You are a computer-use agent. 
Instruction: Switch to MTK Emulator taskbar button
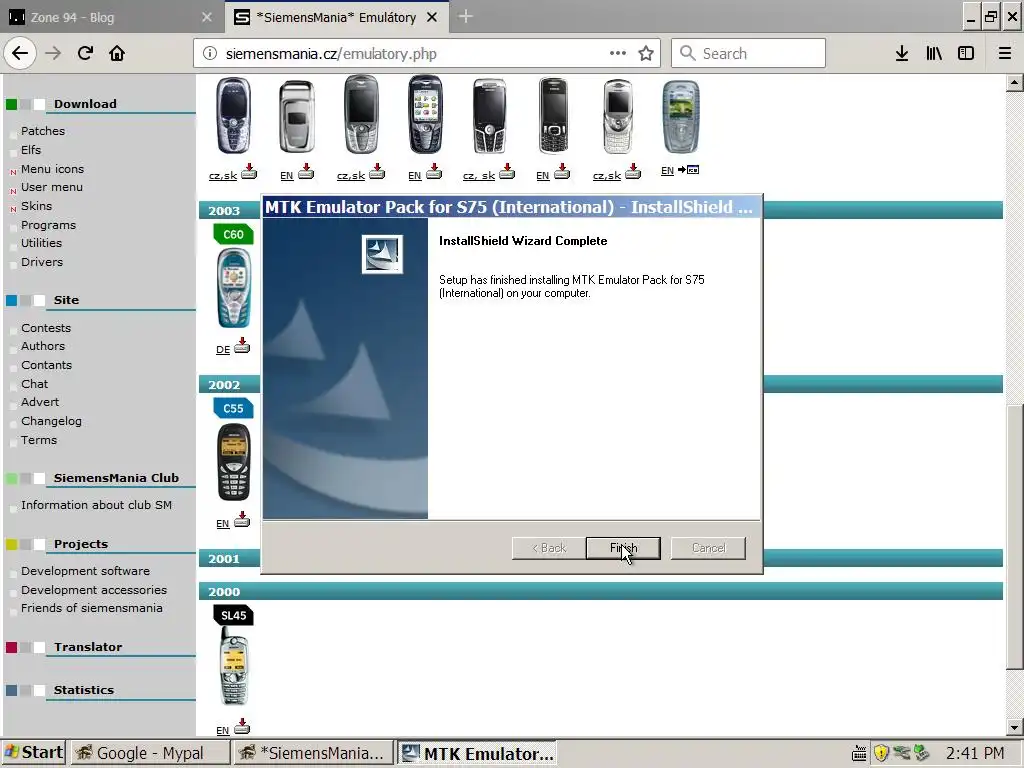tap(477, 753)
